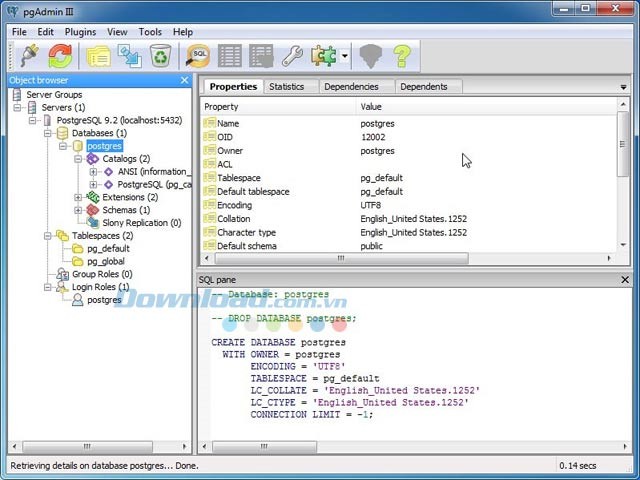The image size is (640, 480).
Task: Switch to the Dependencies tab
Action: 351,87
